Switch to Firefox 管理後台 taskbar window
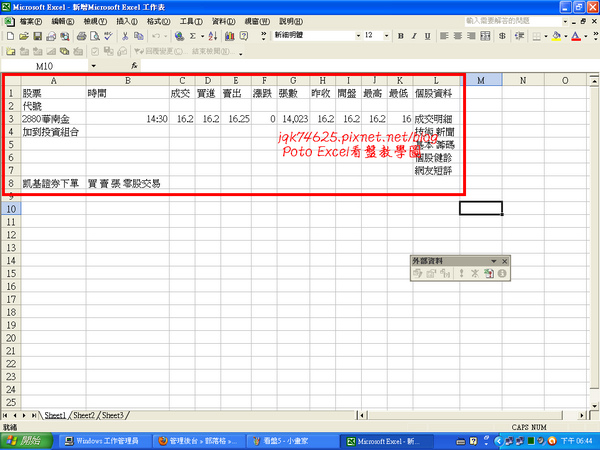Viewport: 600px width, 450px height. click(x=198, y=441)
